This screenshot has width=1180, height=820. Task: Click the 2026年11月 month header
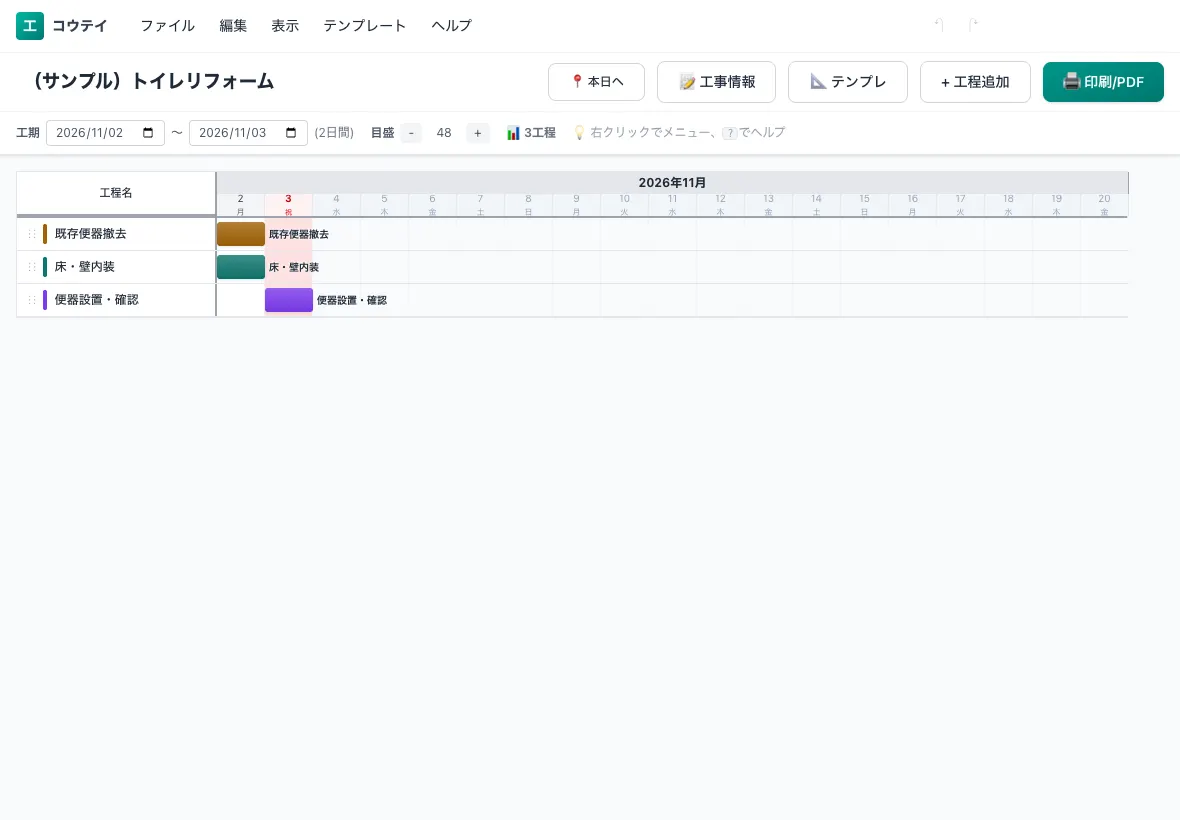point(672,183)
